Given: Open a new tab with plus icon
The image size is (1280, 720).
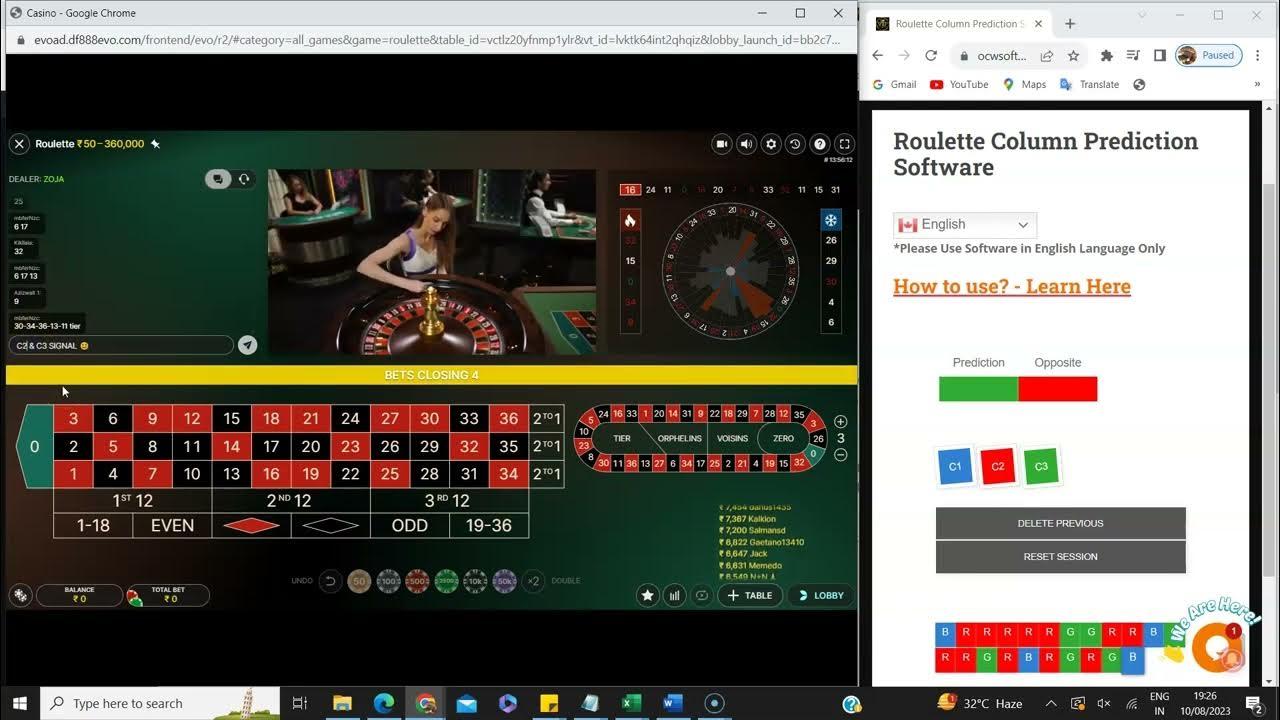Looking at the screenshot, I should click(1069, 24).
